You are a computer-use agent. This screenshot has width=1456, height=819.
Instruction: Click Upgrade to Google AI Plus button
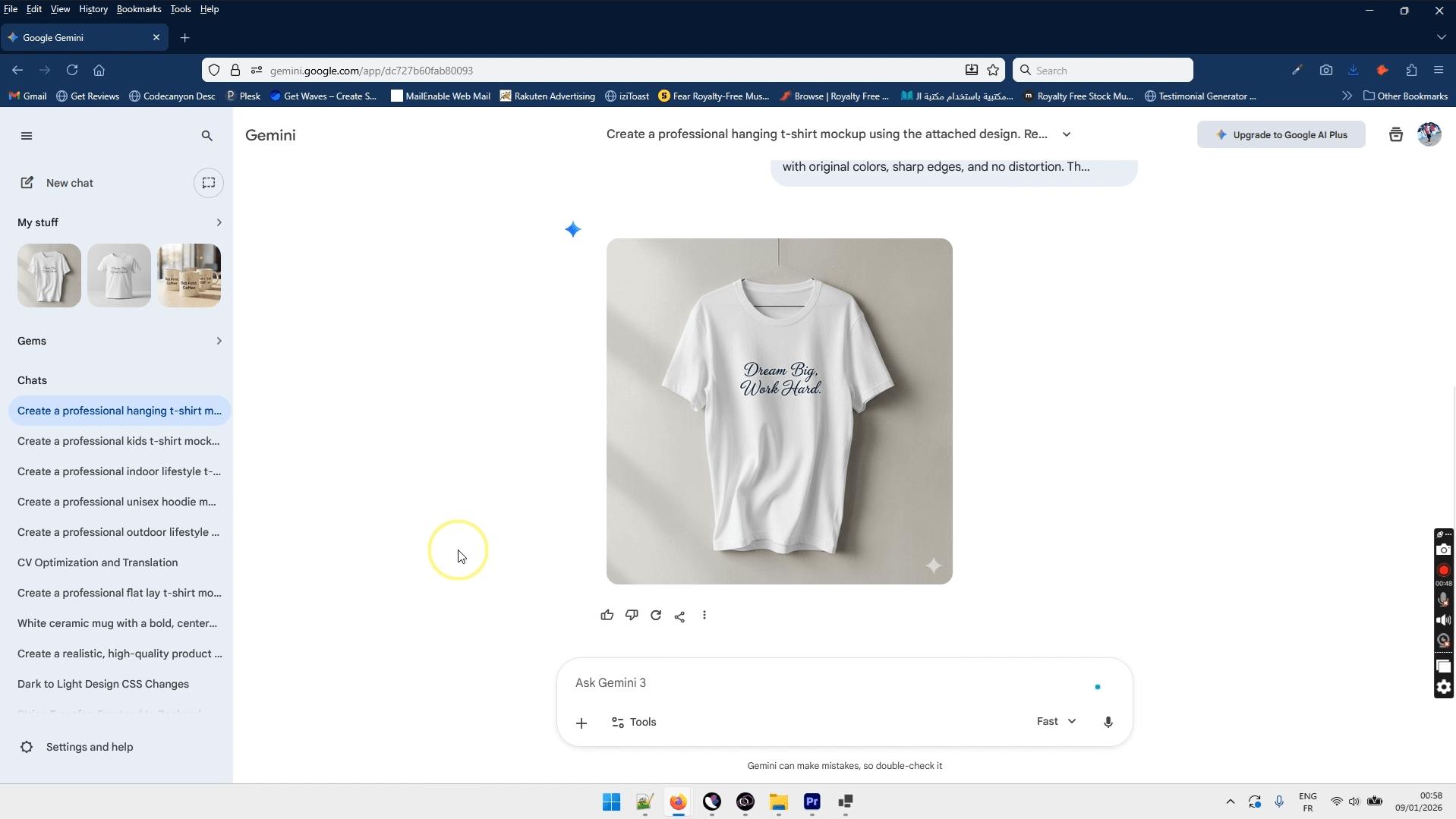coord(1281,135)
